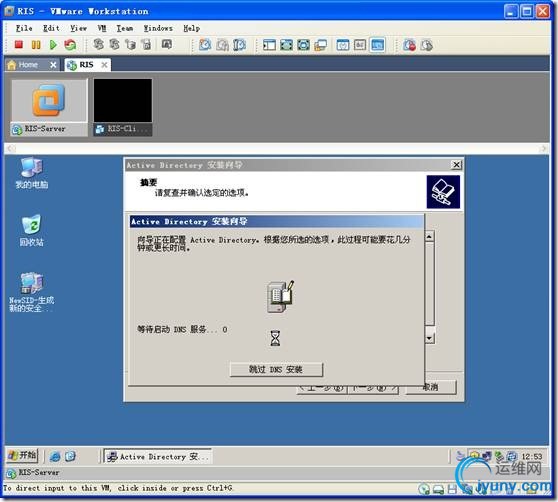Close the Active Directory 安装向导 dialog
The width and height of the screenshot is (558, 502).
point(456,165)
